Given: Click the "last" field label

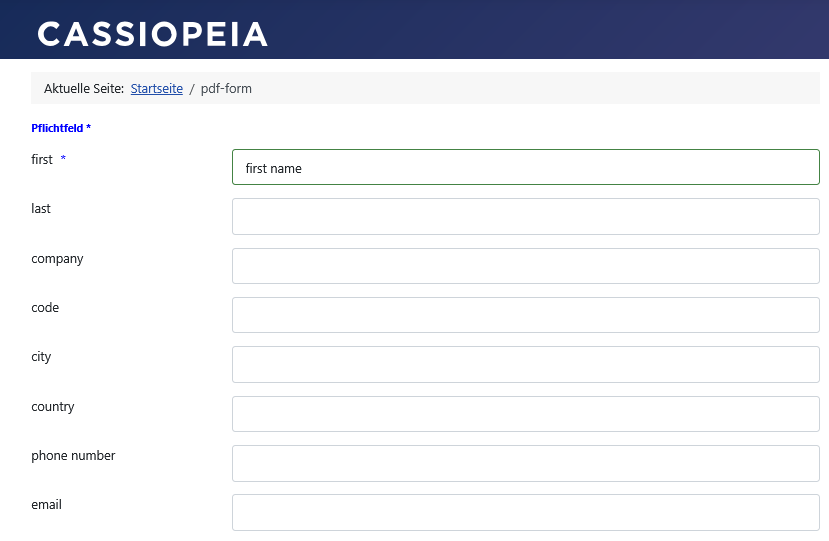Looking at the screenshot, I should click(x=41, y=208).
